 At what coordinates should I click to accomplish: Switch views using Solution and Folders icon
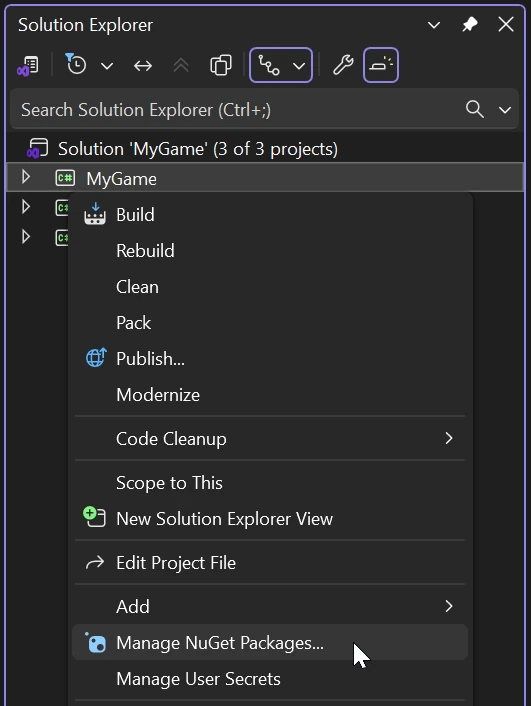28,66
